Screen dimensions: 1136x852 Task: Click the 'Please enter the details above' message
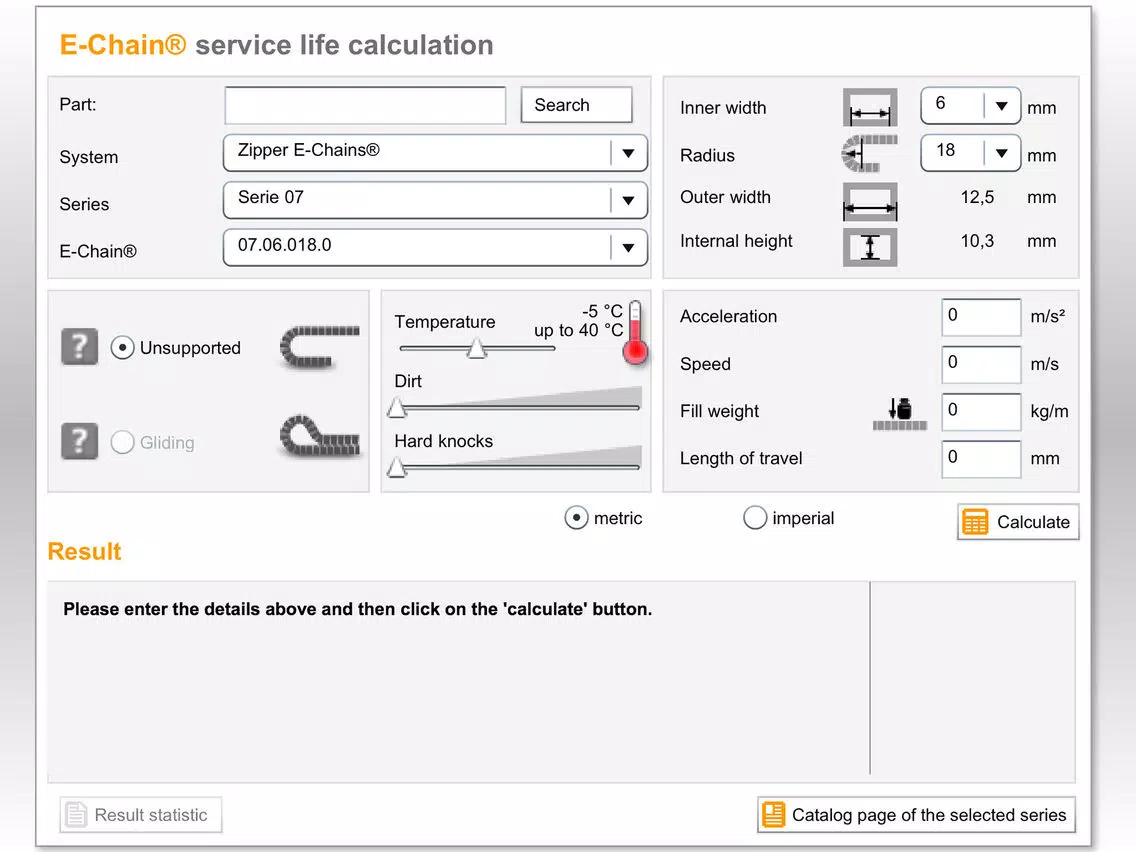pos(357,609)
